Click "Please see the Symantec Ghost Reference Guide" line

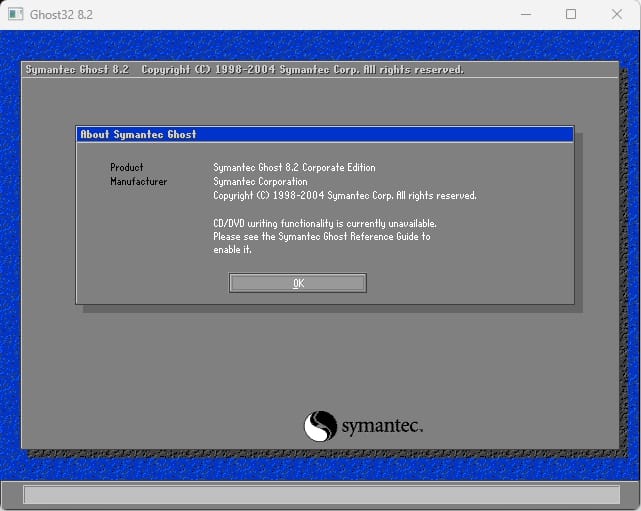pos(322,236)
